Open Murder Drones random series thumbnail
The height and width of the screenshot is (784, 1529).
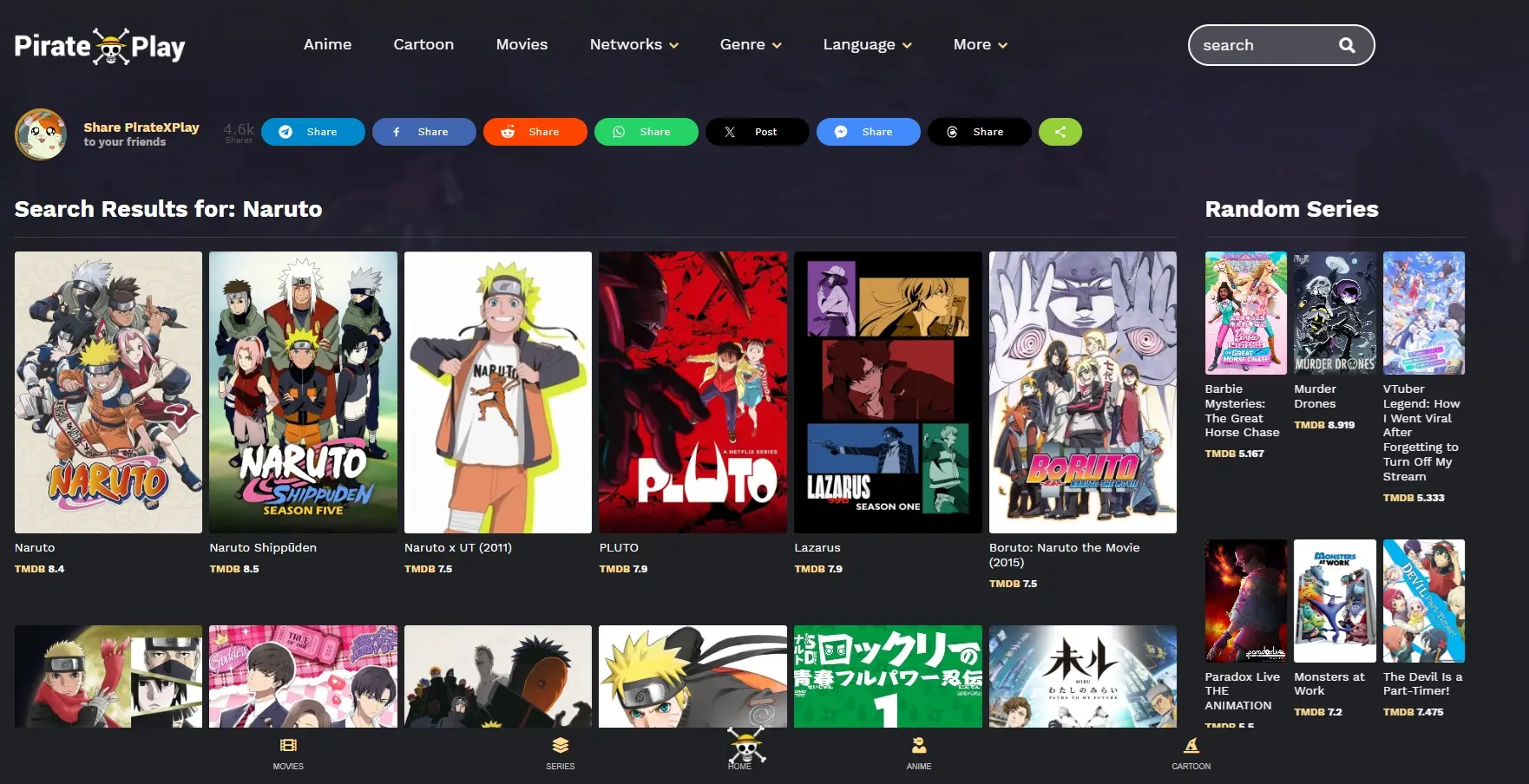click(x=1335, y=313)
